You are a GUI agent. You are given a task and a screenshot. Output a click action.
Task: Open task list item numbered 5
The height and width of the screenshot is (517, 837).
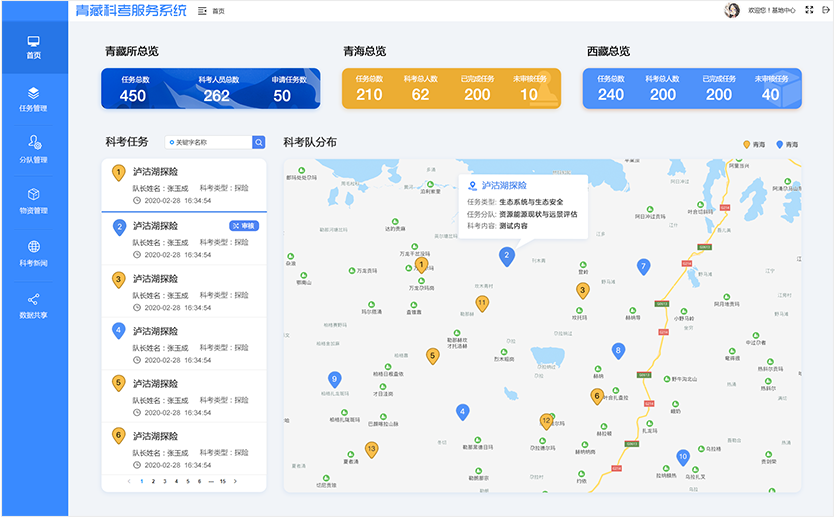click(x=184, y=396)
